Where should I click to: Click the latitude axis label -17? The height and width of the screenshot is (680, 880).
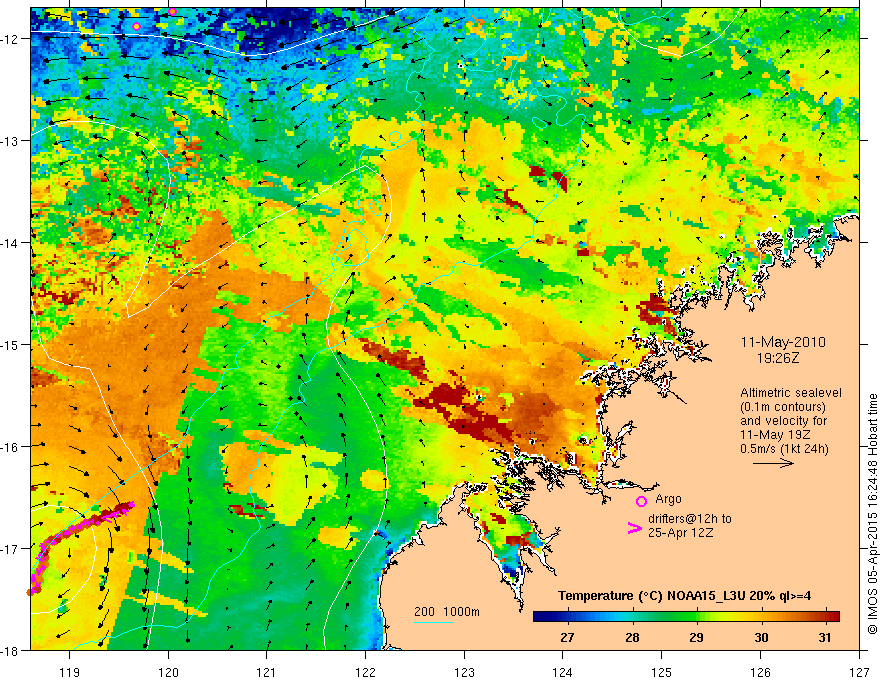10,549
